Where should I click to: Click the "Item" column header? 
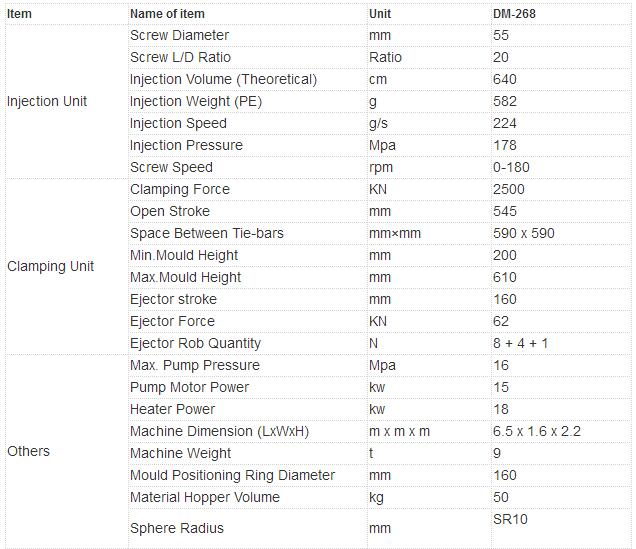click(19, 14)
